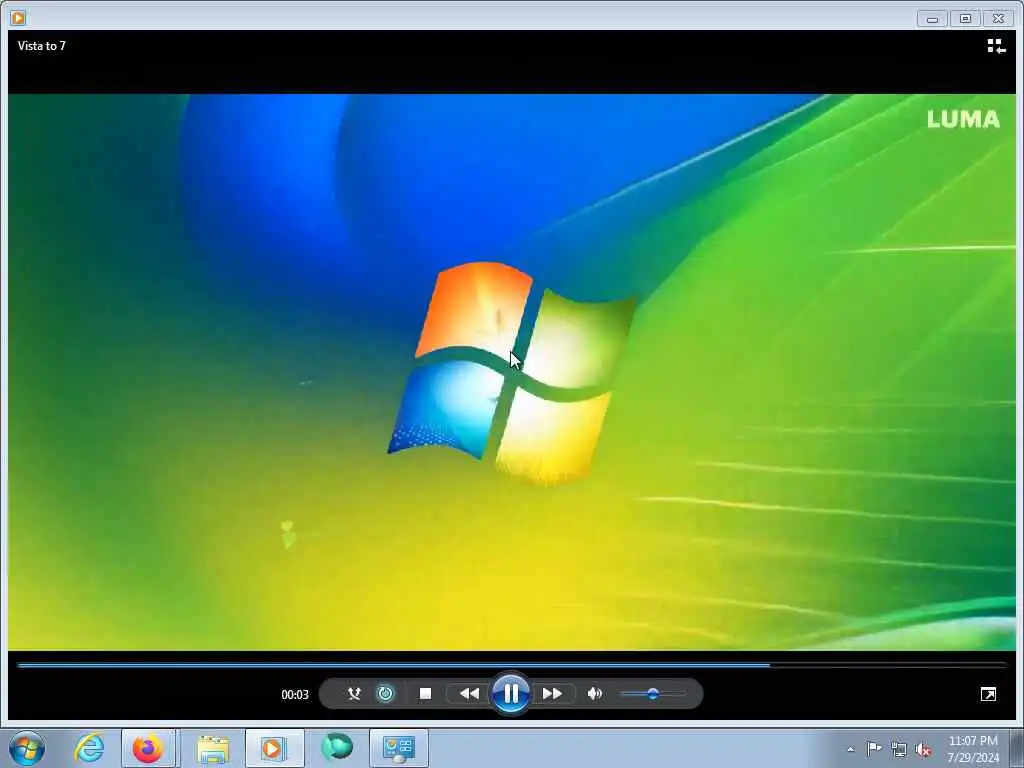Screen dimensions: 1024x768
Task: Skip forward to next track
Action: [x=552, y=694]
